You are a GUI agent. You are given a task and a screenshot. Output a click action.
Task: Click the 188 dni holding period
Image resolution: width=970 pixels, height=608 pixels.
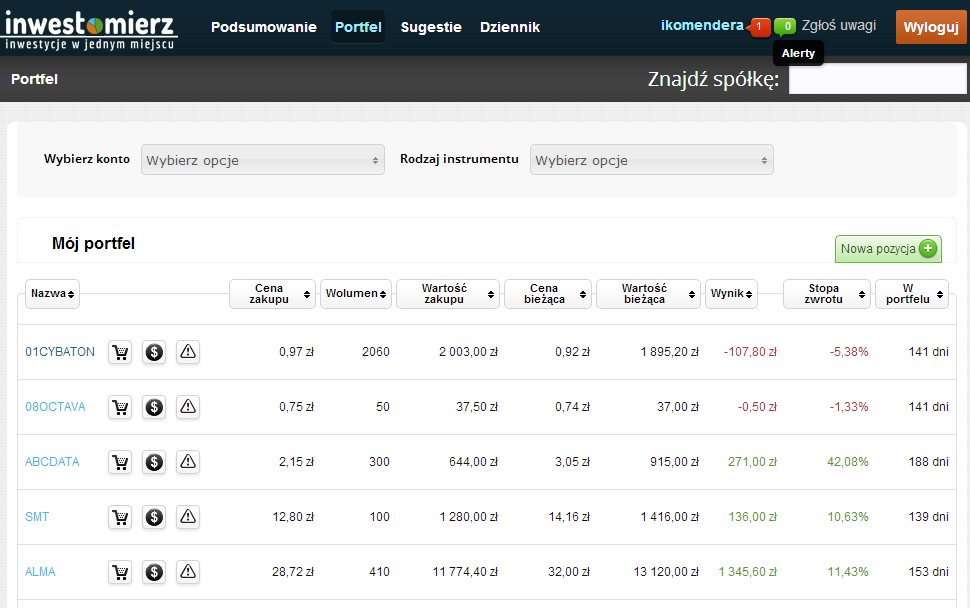pyautogui.click(x=929, y=462)
